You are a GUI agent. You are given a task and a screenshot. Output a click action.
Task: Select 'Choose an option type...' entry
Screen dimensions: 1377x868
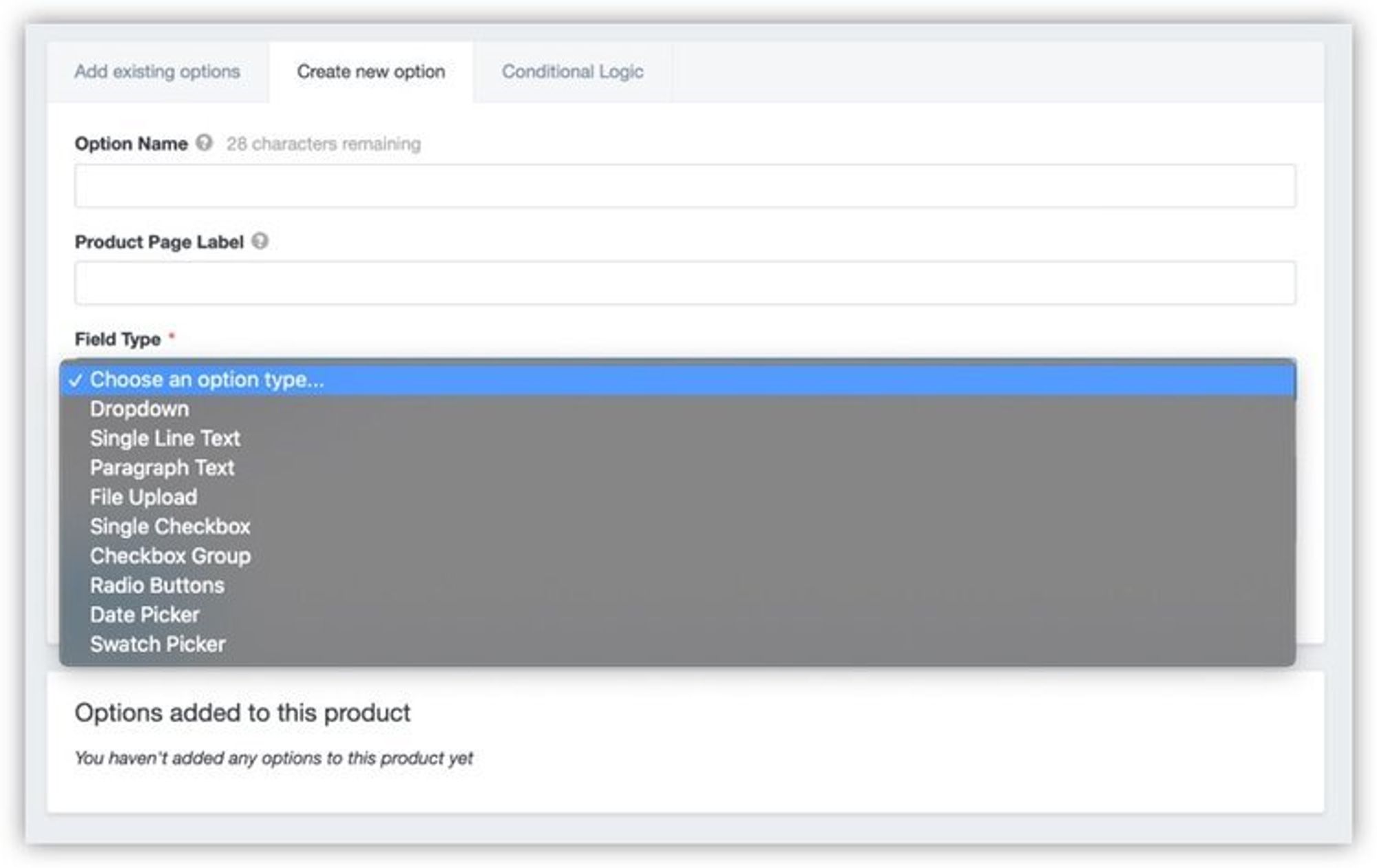pos(207,379)
